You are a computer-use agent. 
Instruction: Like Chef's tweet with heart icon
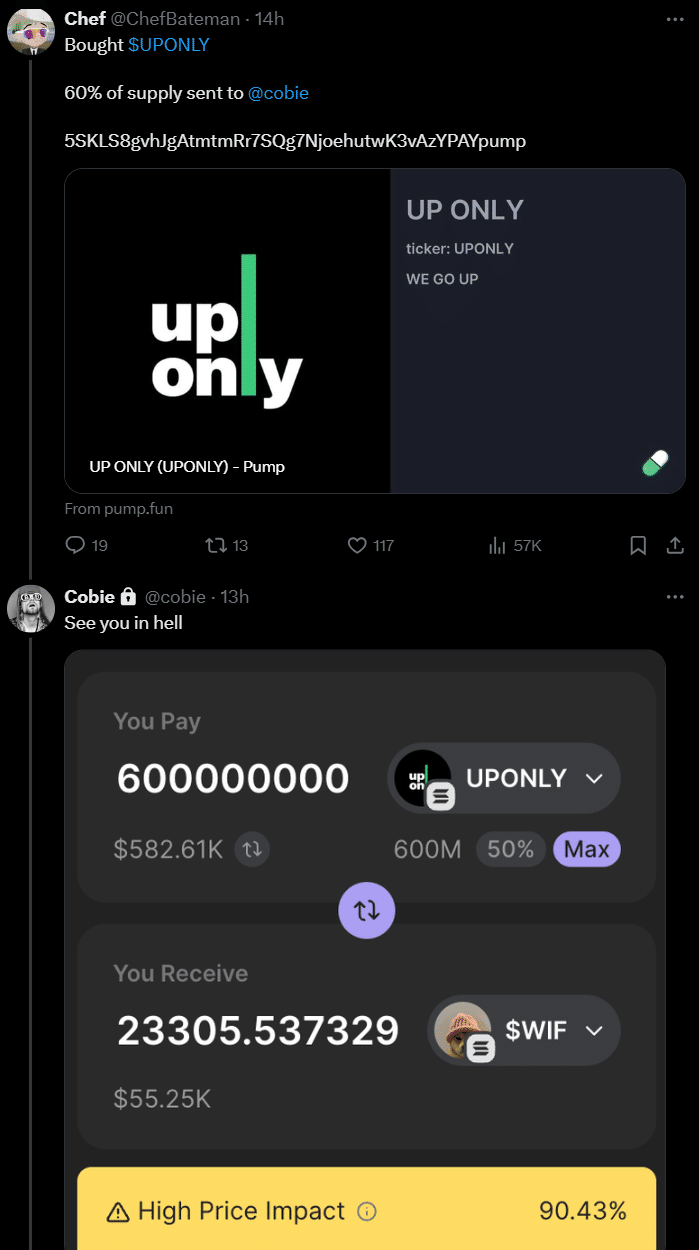(357, 545)
